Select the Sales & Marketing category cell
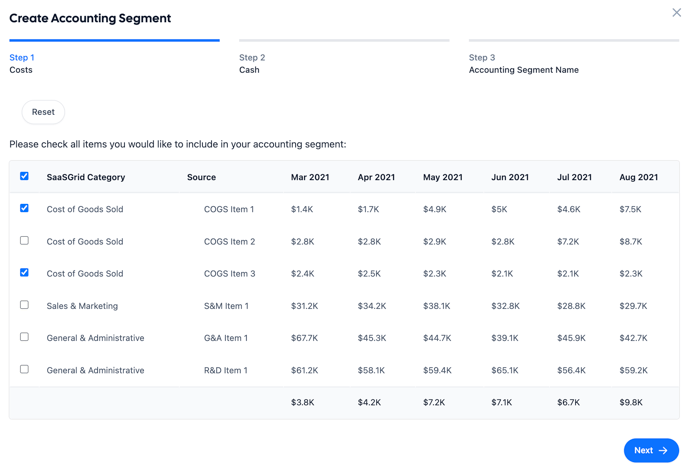This screenshot has height=471, width=688. click(82, 306)
